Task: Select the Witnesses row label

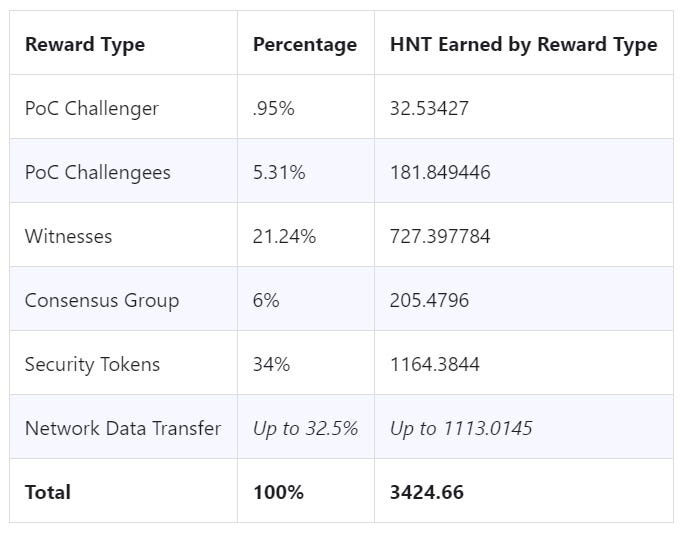Action: pos(68,236)
